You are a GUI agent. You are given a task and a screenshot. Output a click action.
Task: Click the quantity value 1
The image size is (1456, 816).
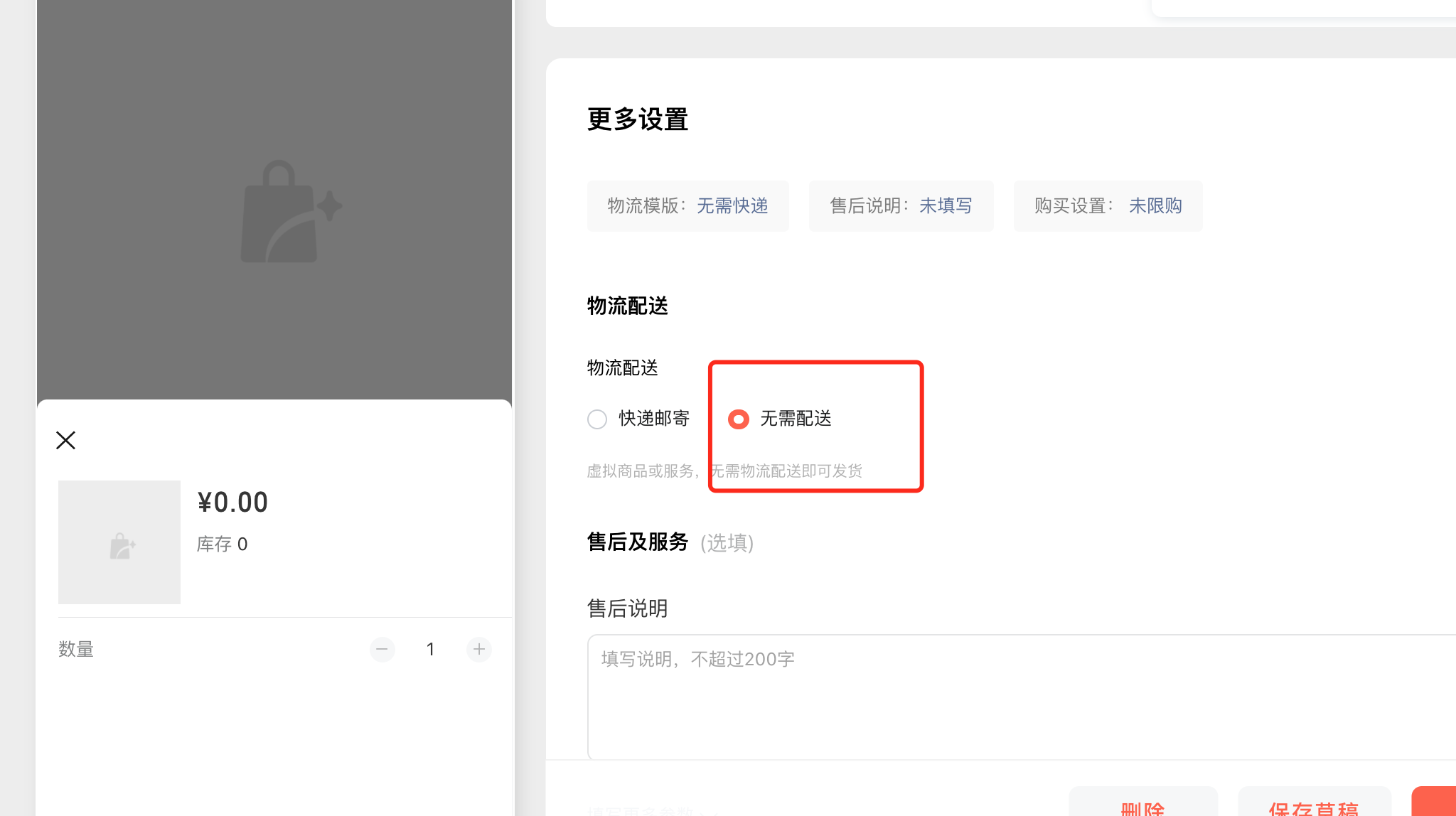coord(430,649)
